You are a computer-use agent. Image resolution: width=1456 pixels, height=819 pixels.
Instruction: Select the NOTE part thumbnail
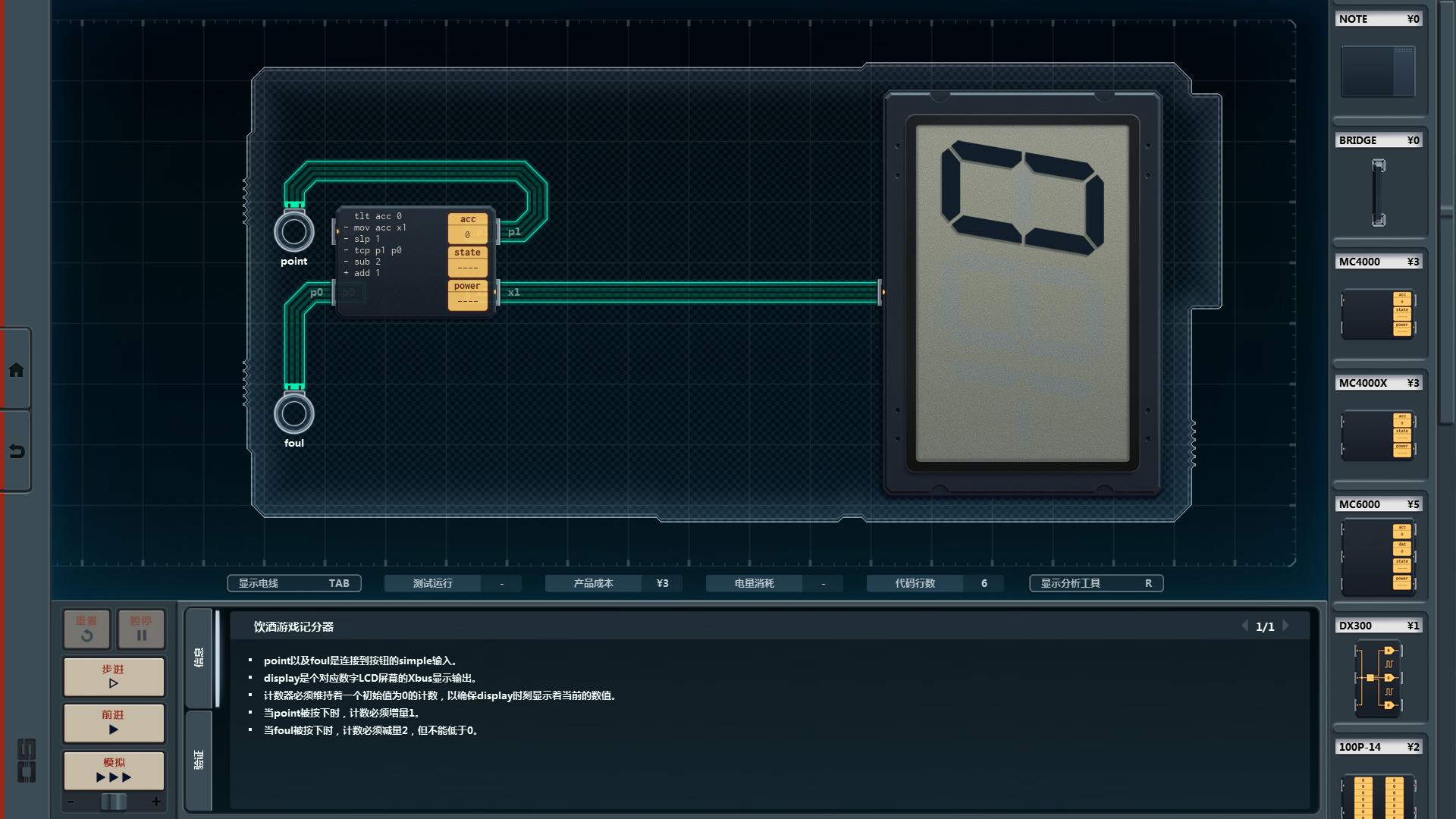(x=1378, y=71)
